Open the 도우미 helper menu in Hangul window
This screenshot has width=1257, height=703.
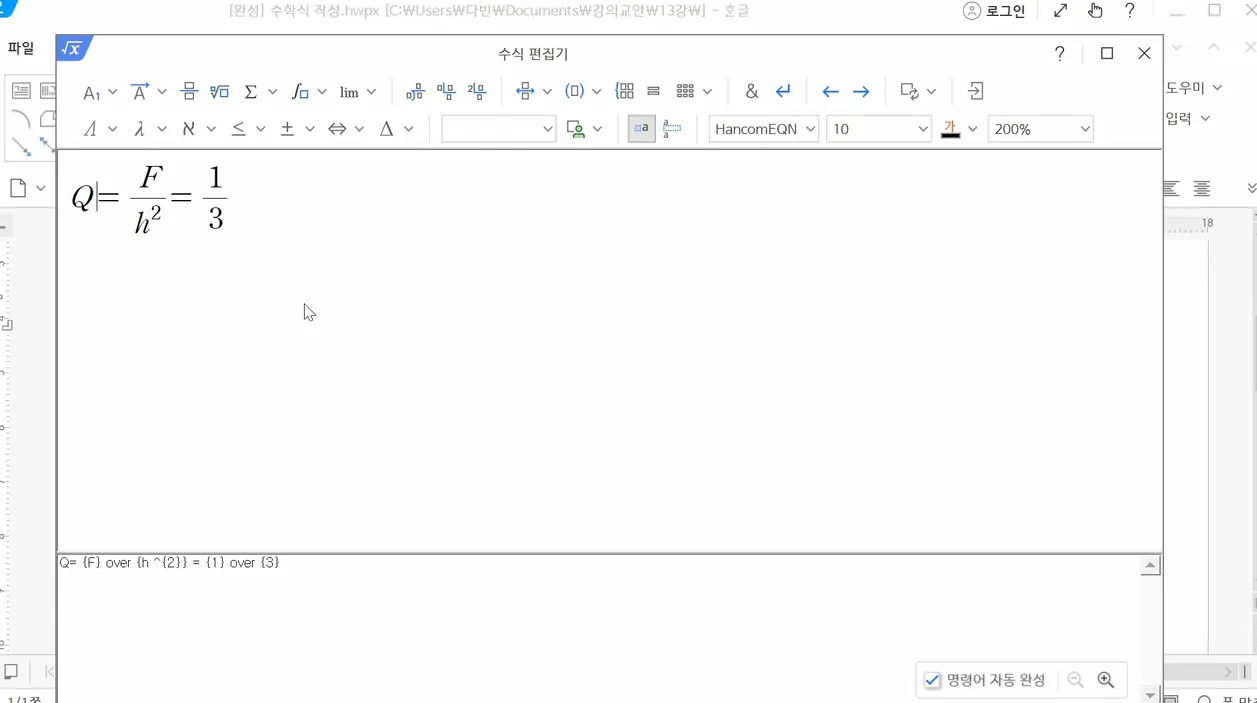pos(1194,88)
